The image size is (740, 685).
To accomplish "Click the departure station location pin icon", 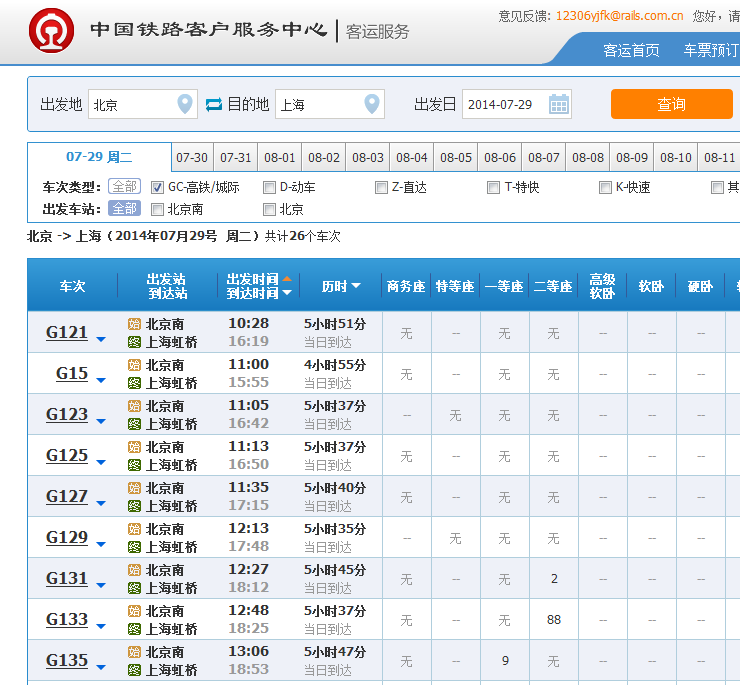I will click(185, 104).
